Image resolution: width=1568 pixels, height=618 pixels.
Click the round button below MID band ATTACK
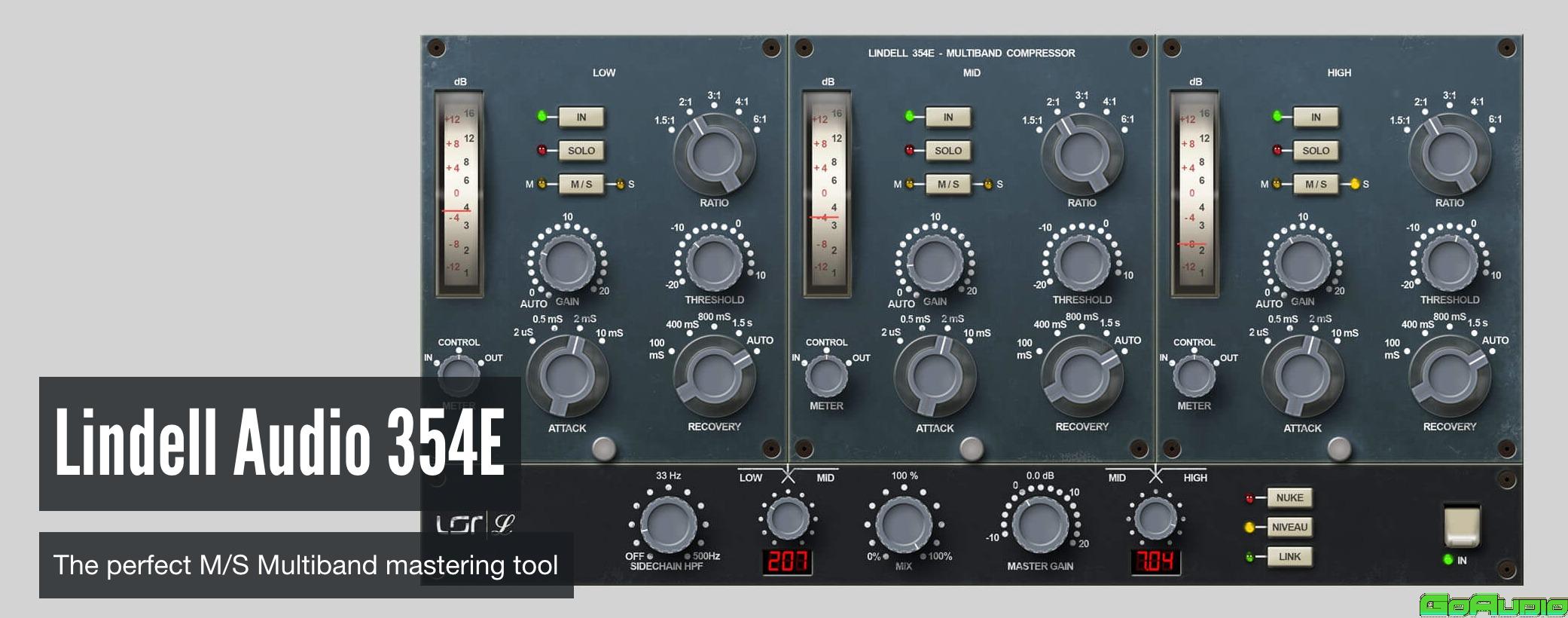click(x=972, y=448)
